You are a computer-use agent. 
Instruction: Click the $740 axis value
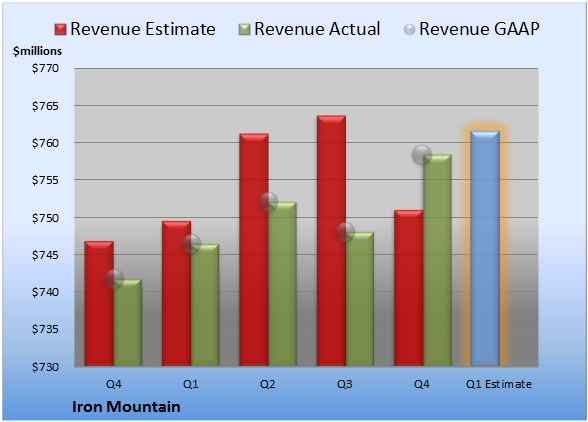pyautogui.click(x=45, y=292)
